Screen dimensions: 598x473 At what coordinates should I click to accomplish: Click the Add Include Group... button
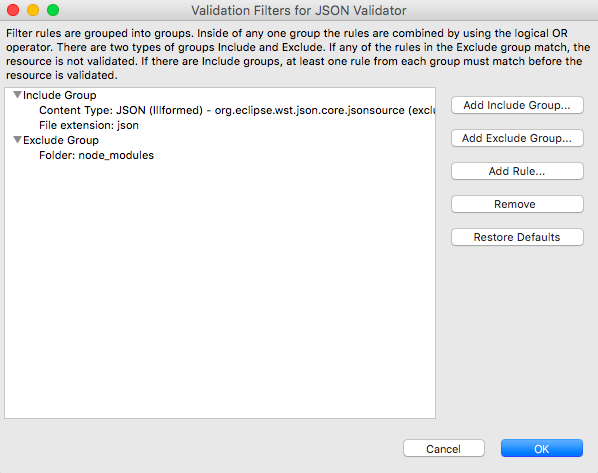click(x=517, y=105)
